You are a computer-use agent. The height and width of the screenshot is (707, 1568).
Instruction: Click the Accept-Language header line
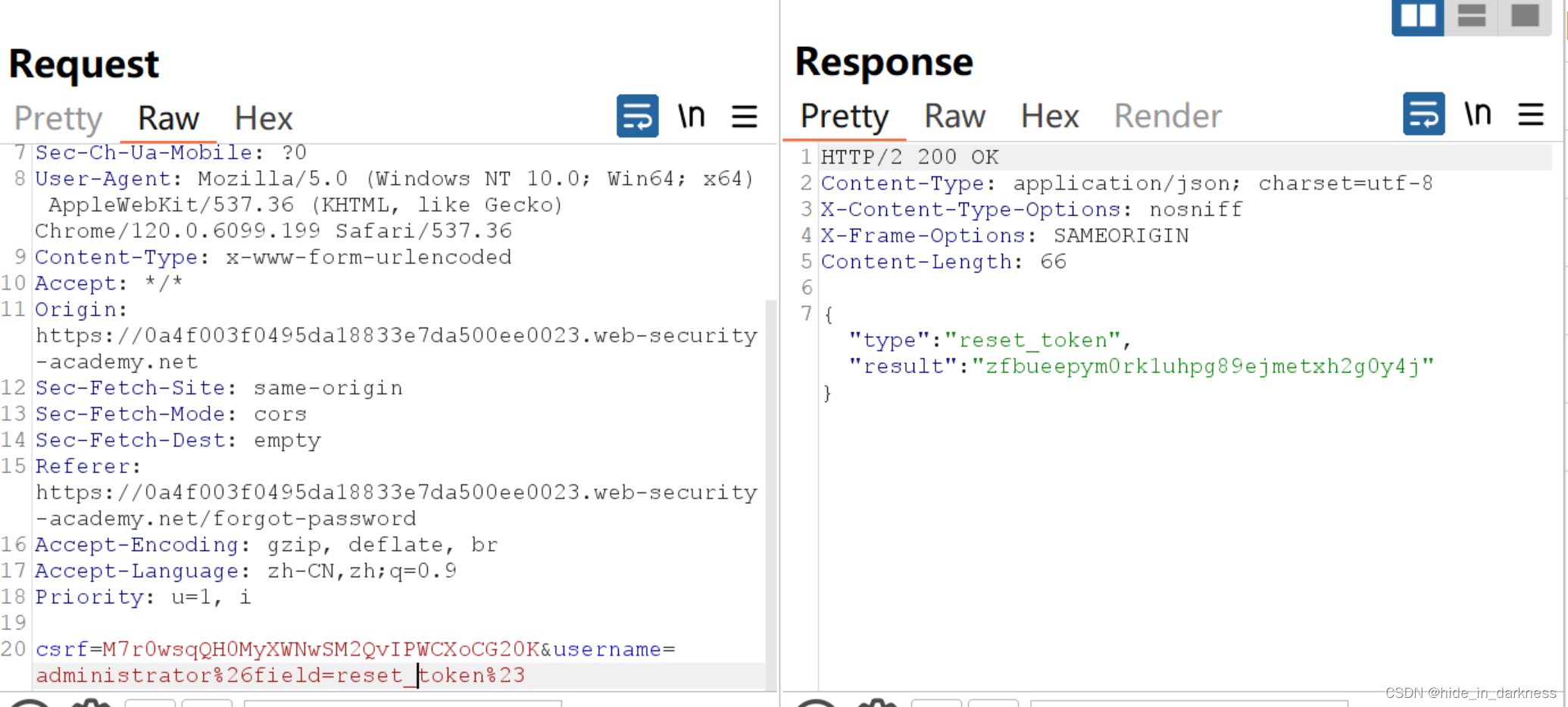245,571
